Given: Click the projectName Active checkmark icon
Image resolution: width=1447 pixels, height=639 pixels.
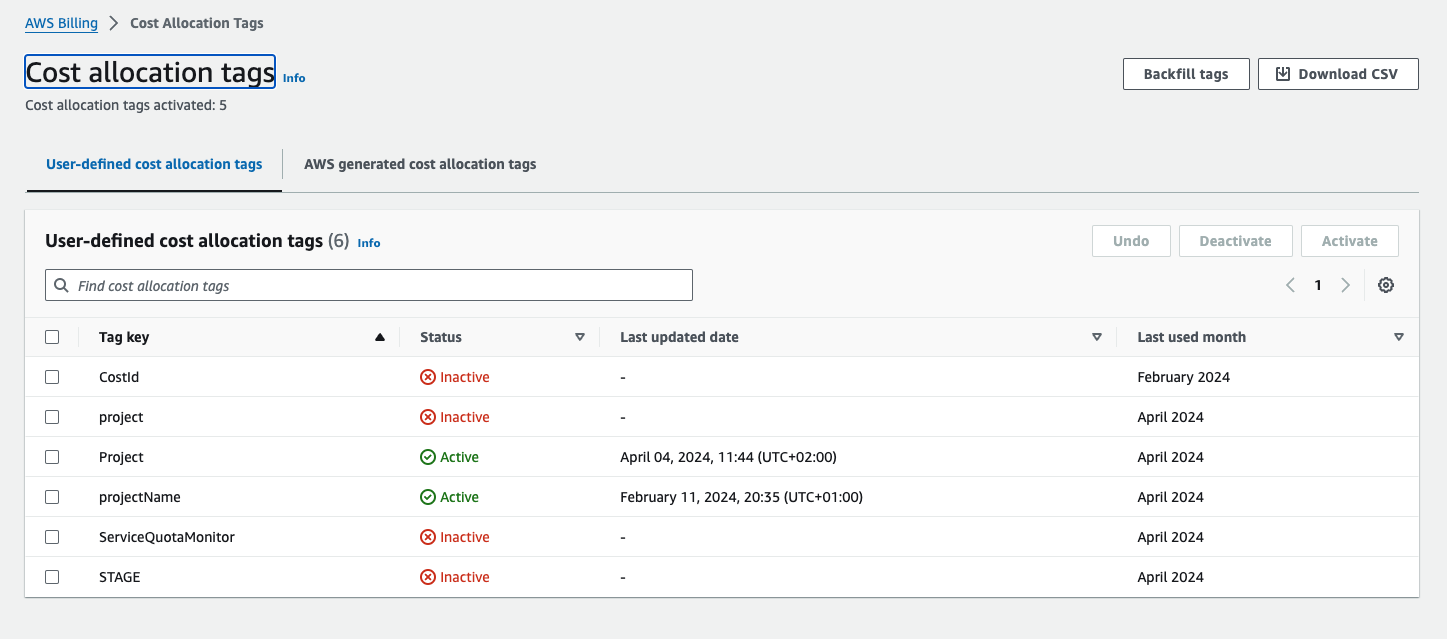Looking at the screenshot, I should point(428,497).
